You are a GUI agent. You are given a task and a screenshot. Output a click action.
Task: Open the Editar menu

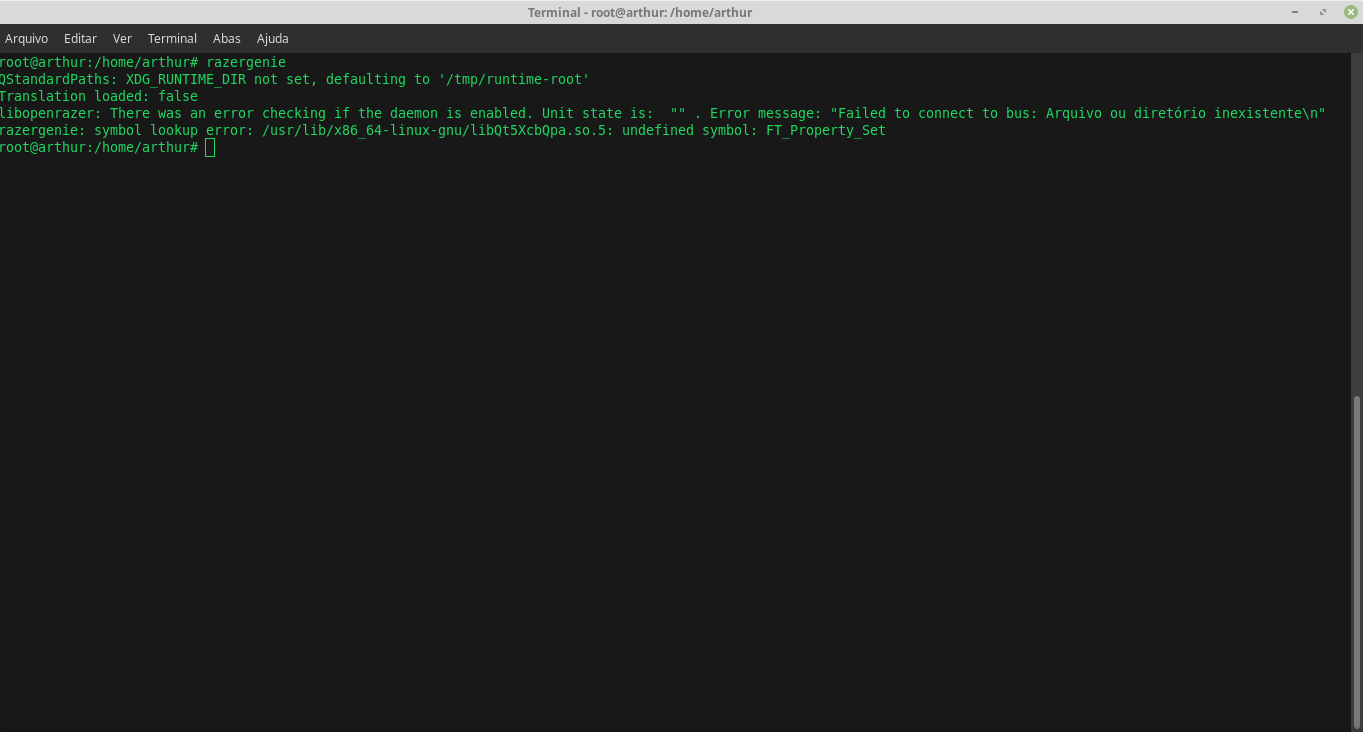coord(80,38)
